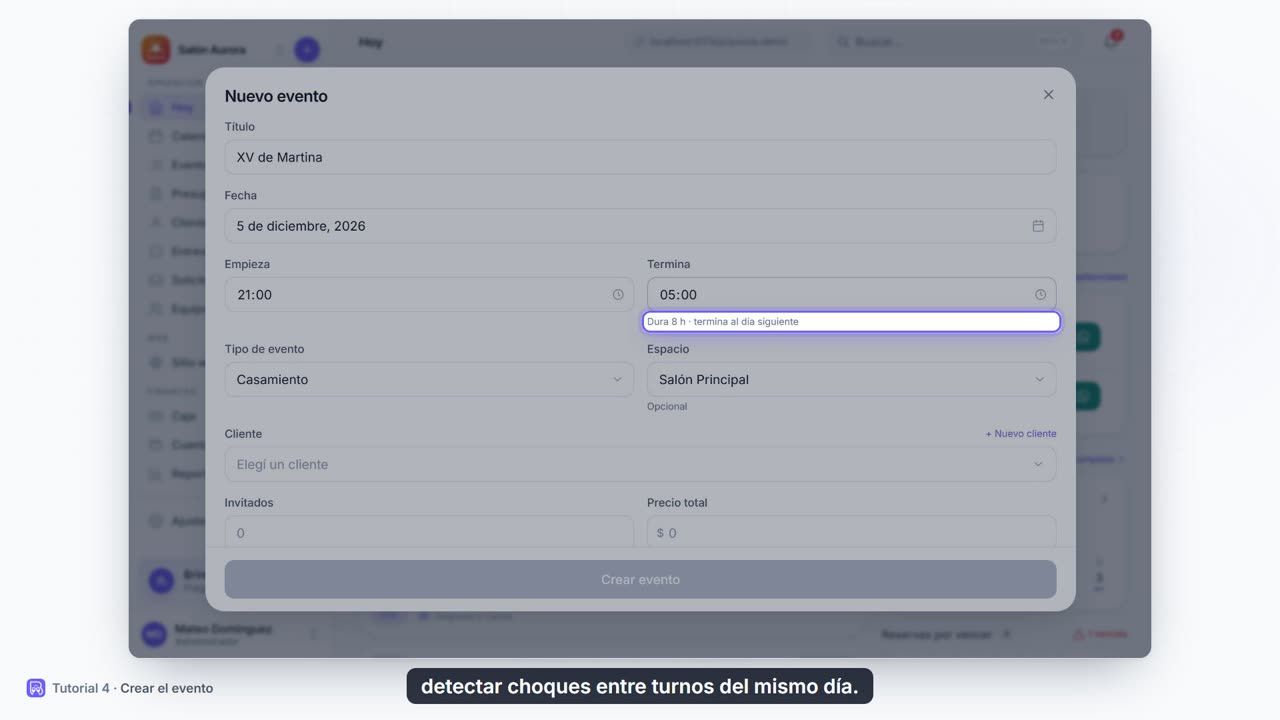Click the purple plus button in the sidebar header
The height and width of the screenshot is (720, 1280).
pos(307,49)
